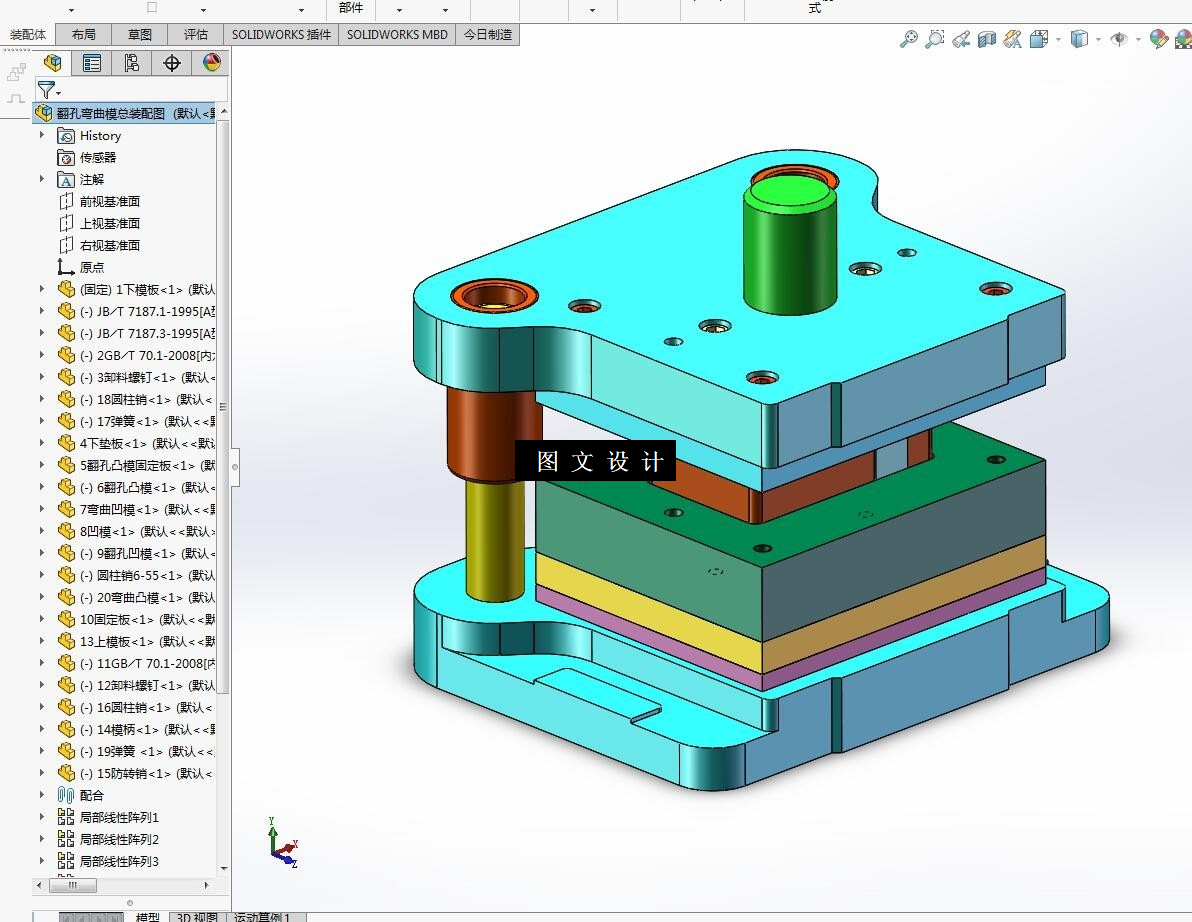The width and height of the screenshot is (1192, 922).
Task: Open the FeatureManager design tree tab
Action: coord(52,62)
